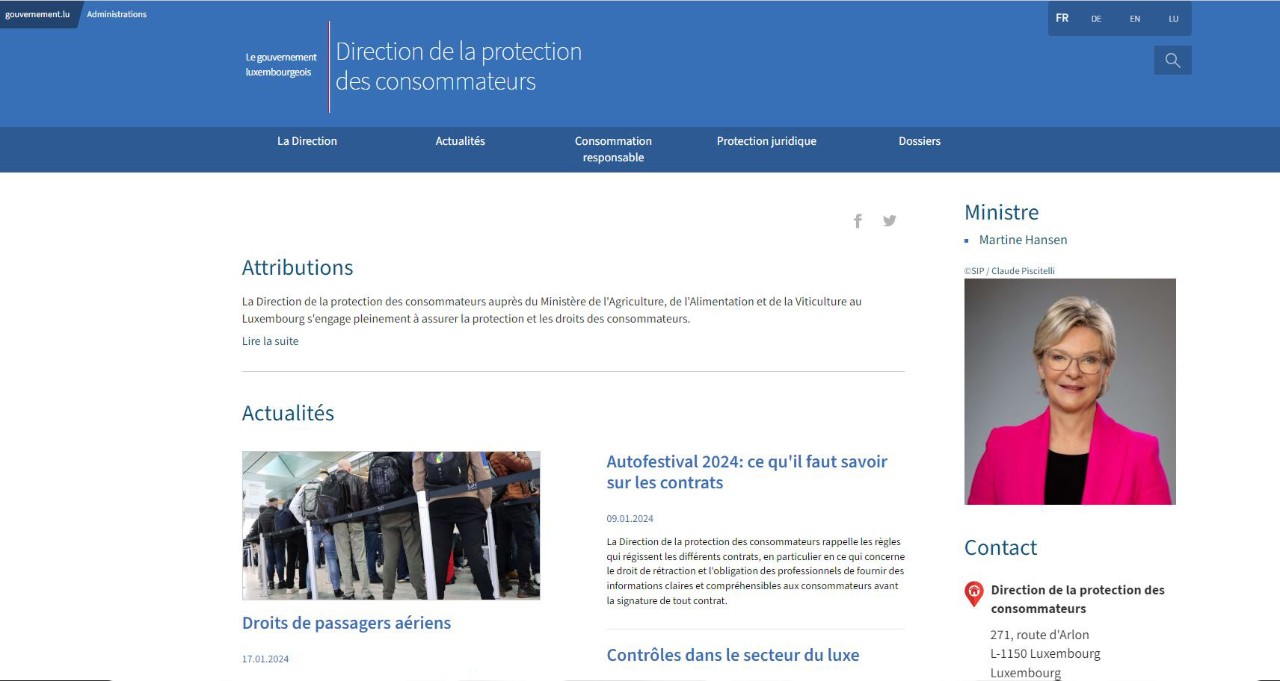Open La Direction menu
Viewport: 1280px width, 681px height.
[307, 141]
